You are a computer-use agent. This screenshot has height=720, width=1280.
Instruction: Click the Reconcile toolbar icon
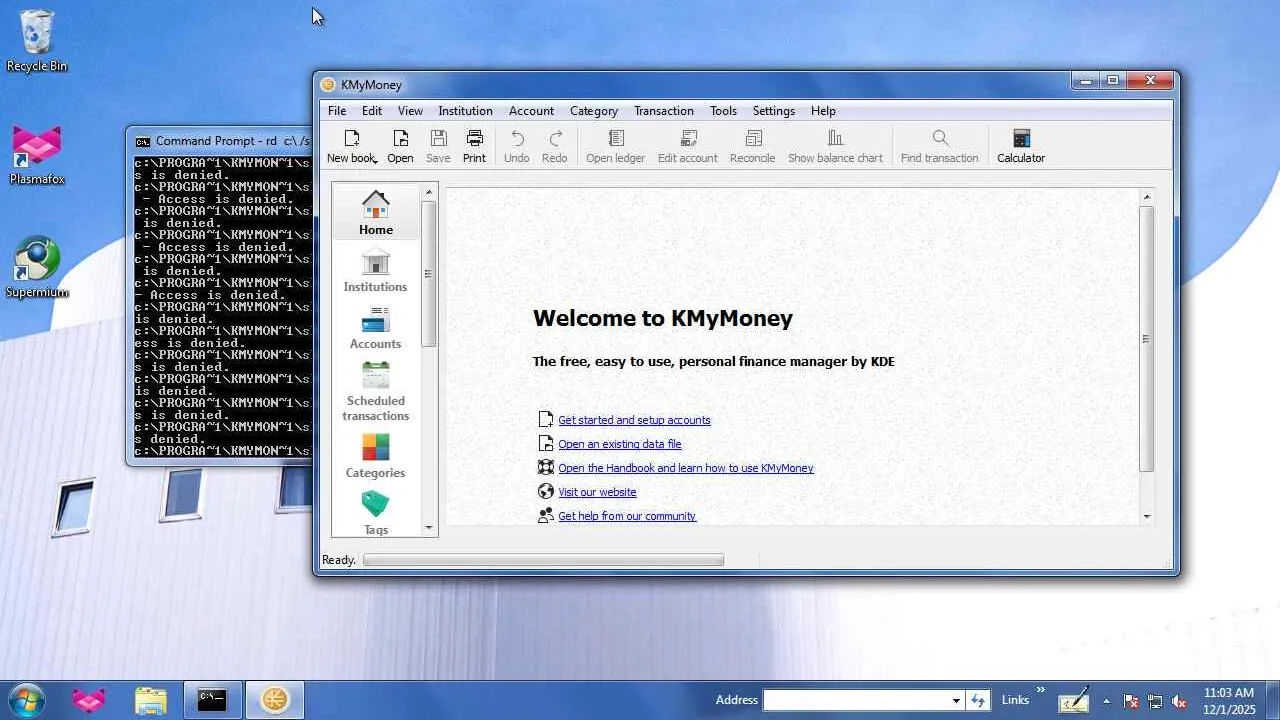[x=753, y=138]
